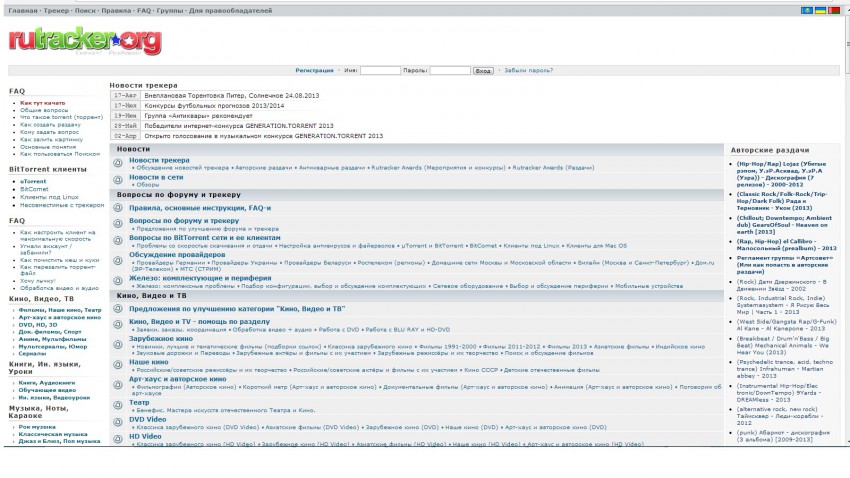Click forum icon beside DVD Video
850x478 pixels.
click(118, 423)
